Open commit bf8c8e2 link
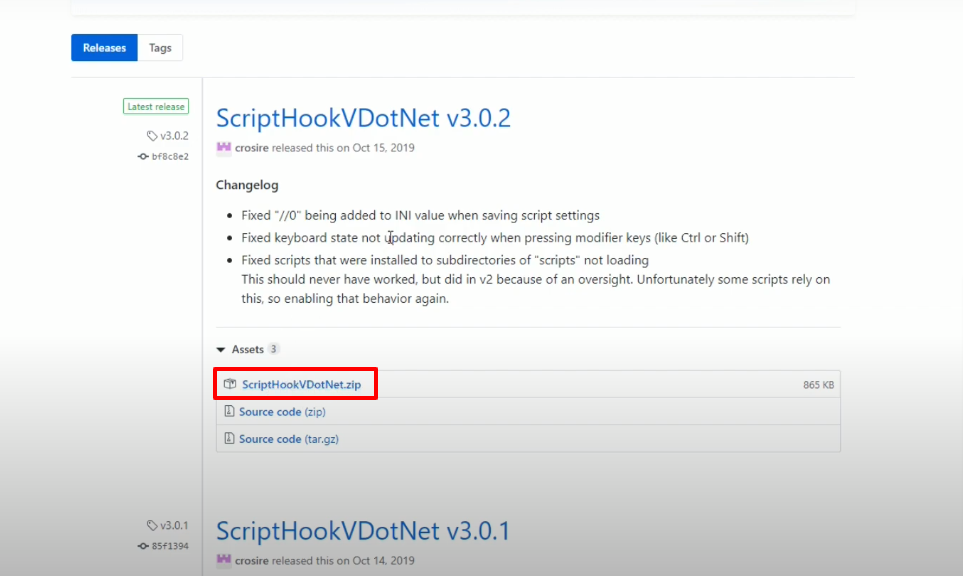Screen dimensions: 963x576 pos(170,157)
